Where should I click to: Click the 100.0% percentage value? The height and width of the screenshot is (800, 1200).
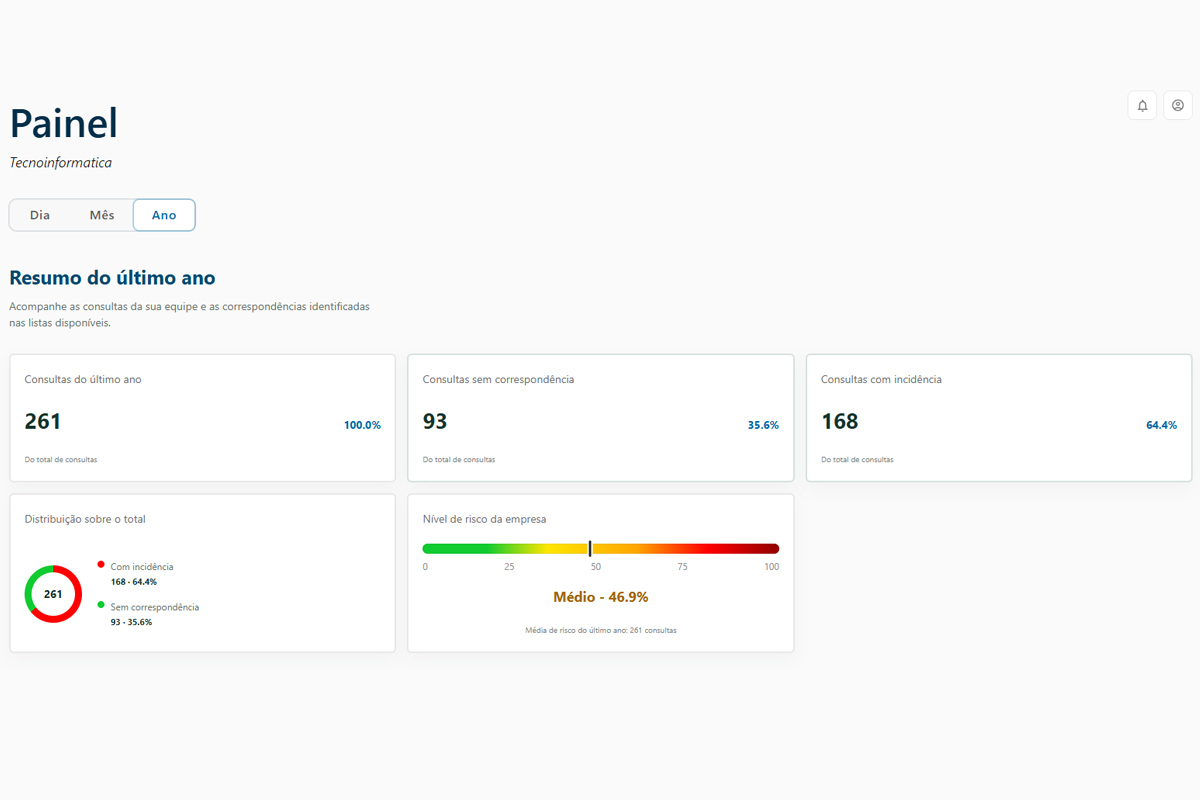pos(362,425)
